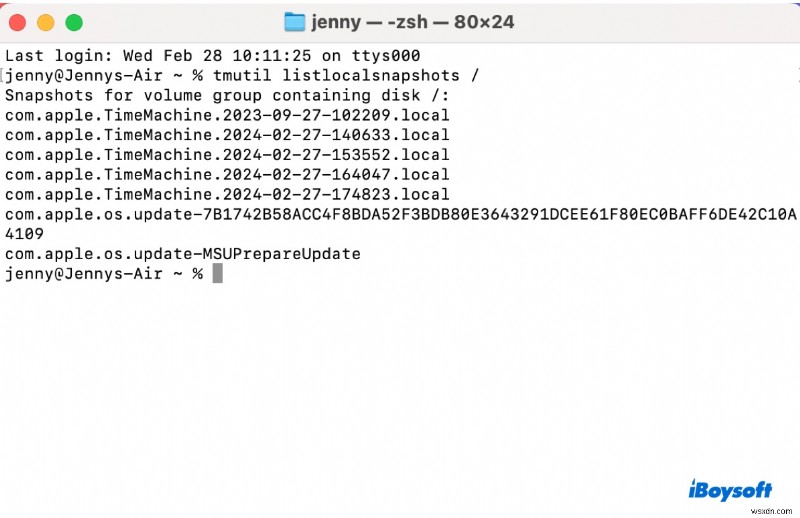Screen dimensions: 800x518
Task: Click the wsxdn.com watermark text
Action: click(x=771, y=511)
